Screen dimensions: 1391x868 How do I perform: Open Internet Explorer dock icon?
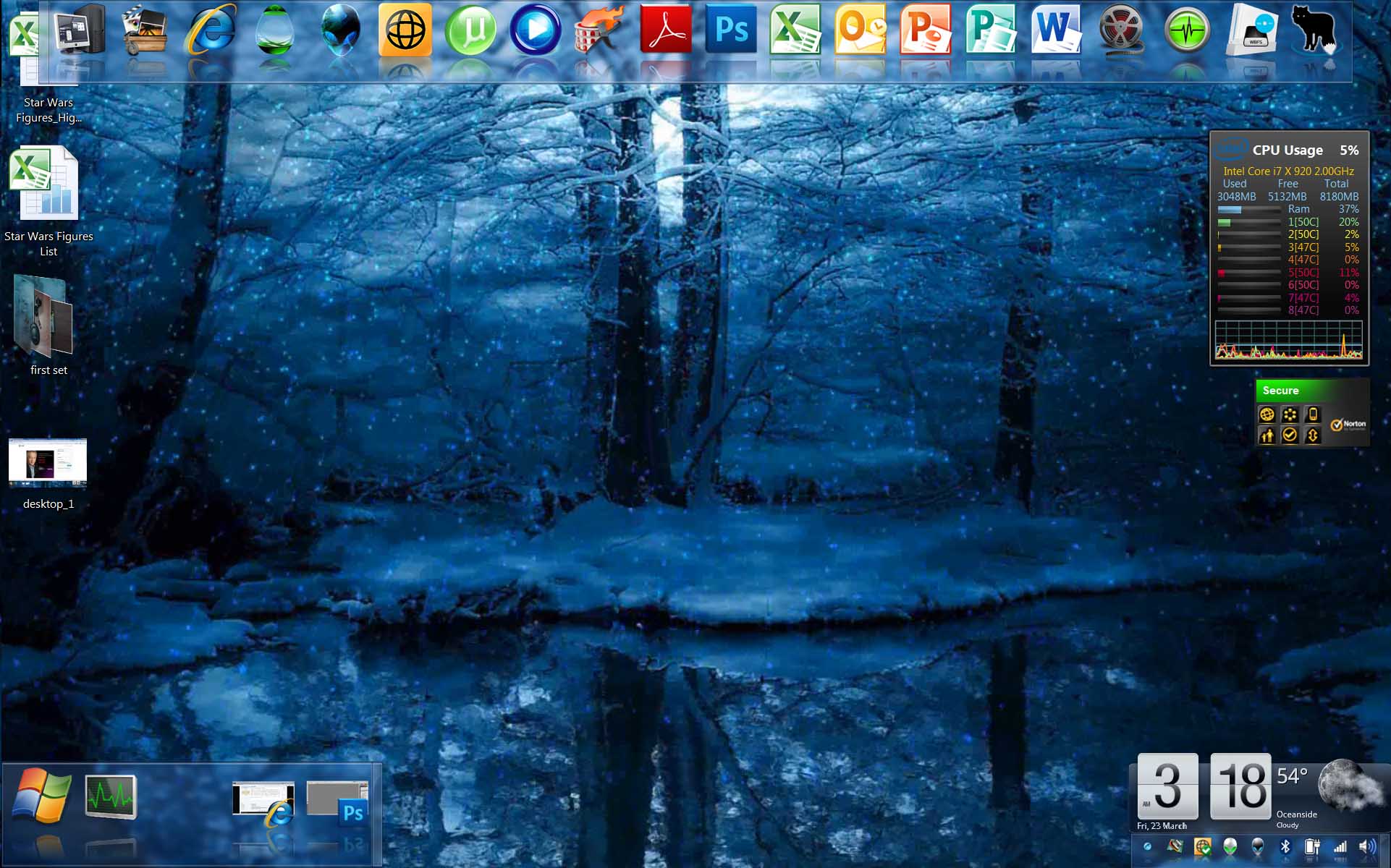coord(211,30)
